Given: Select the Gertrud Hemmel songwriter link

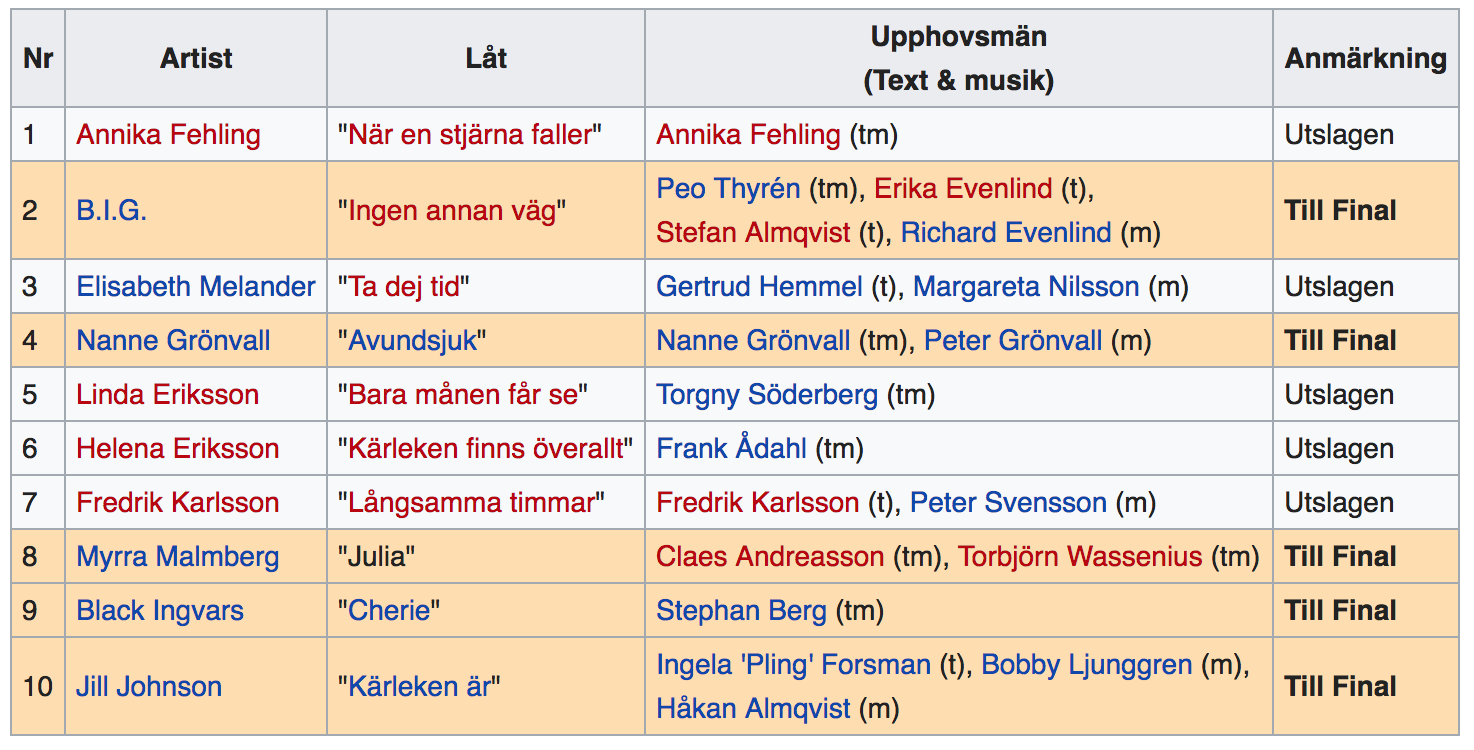Looking at the screenshot, I should [759, 287].
